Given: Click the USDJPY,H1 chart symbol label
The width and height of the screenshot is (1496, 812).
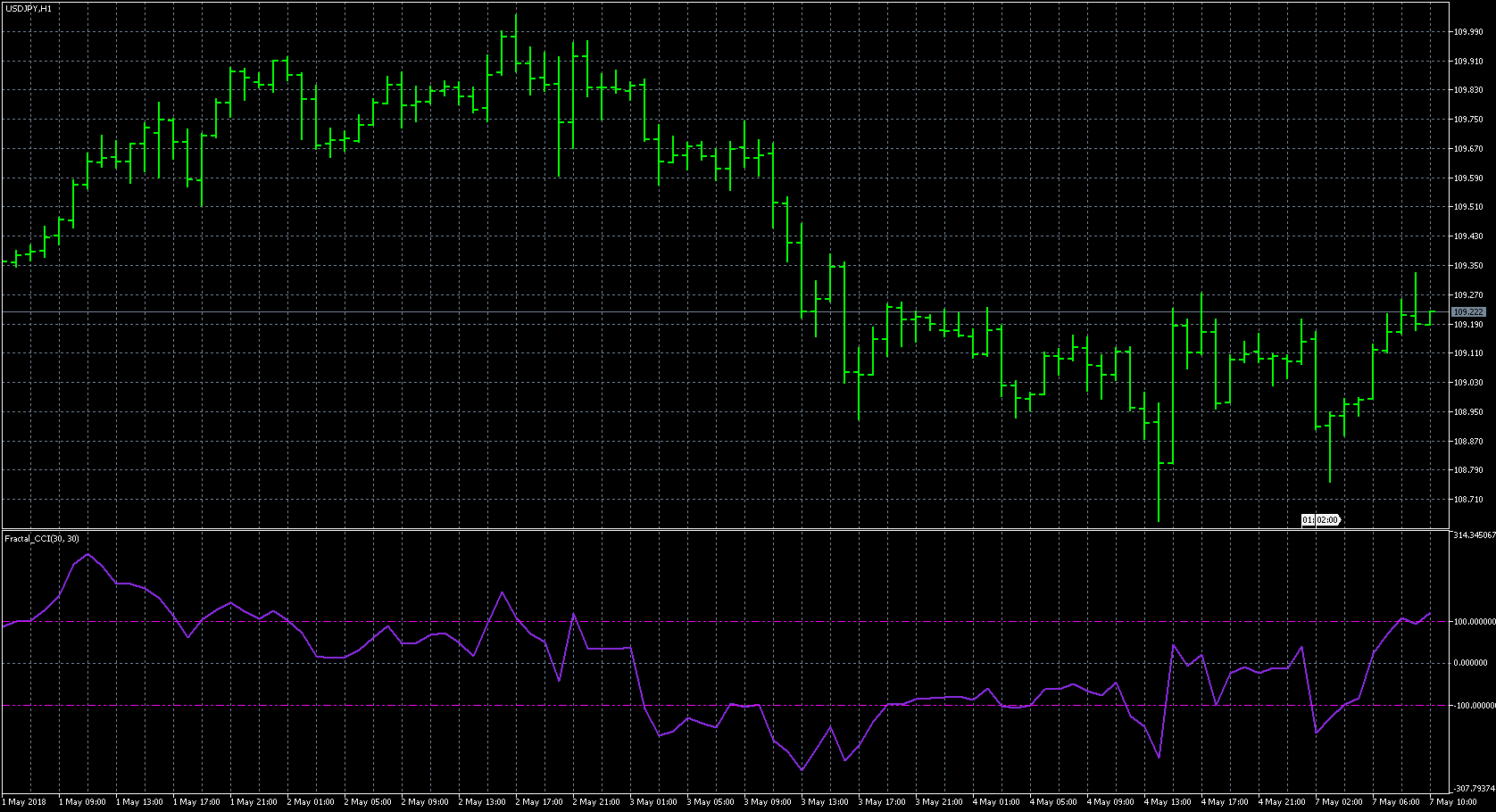Looking at the screenshot, I should [x=28, y=8].
